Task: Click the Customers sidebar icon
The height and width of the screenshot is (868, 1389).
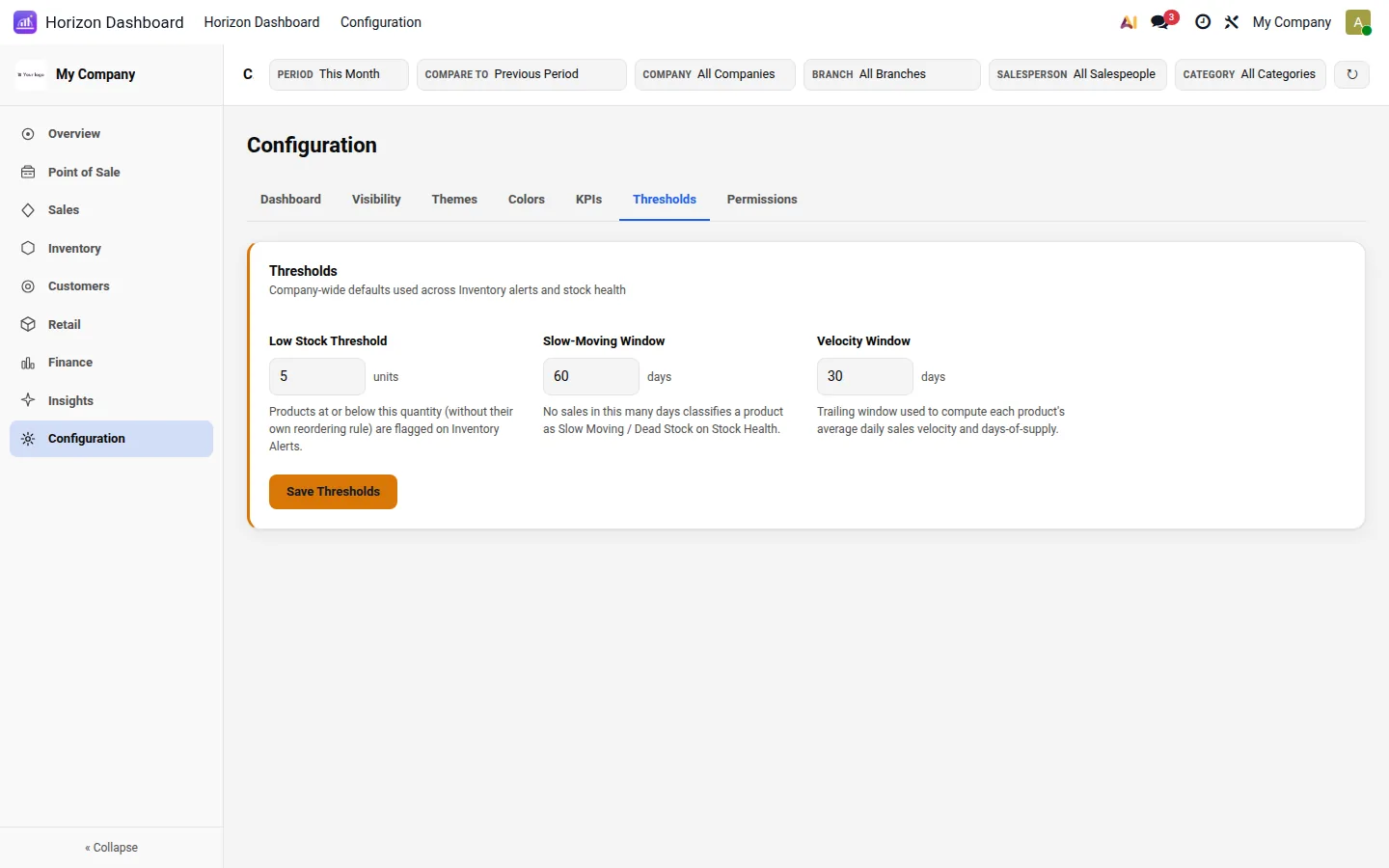Action: (x=28, y=286)
